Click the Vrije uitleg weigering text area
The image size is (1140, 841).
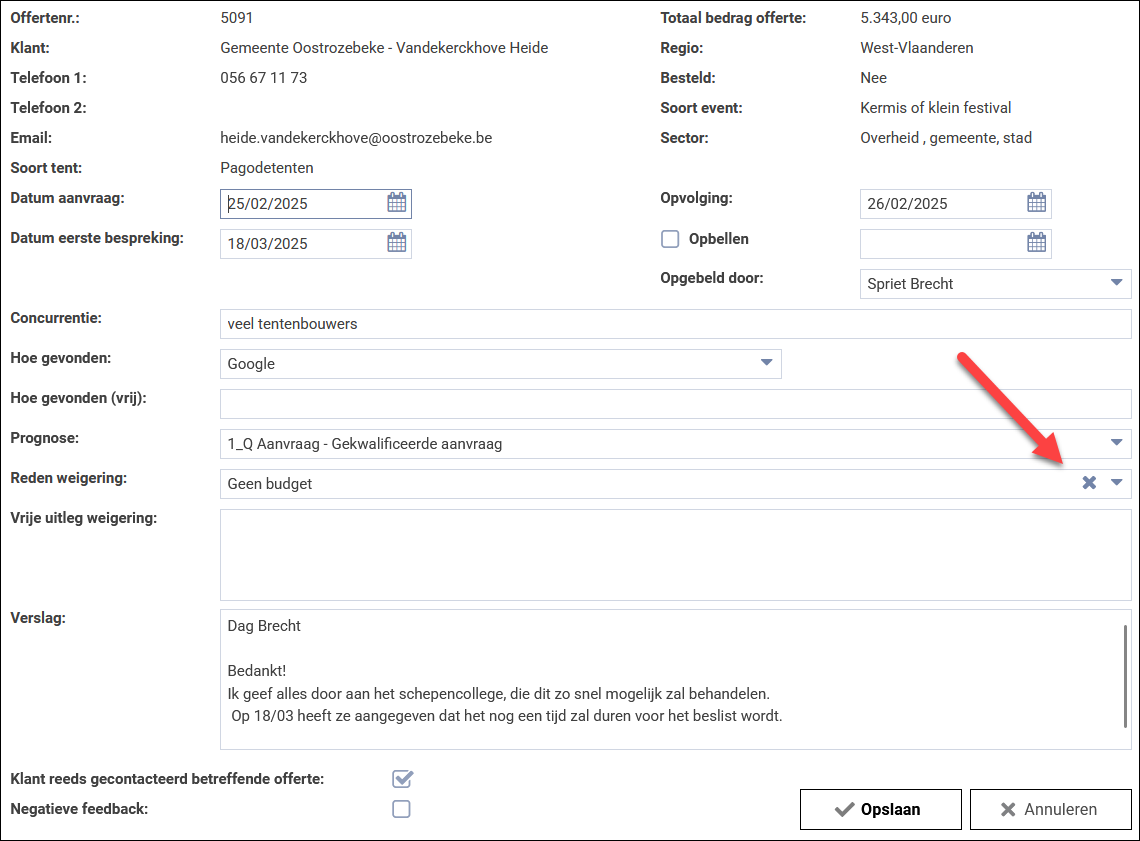(x=675, y=555)
